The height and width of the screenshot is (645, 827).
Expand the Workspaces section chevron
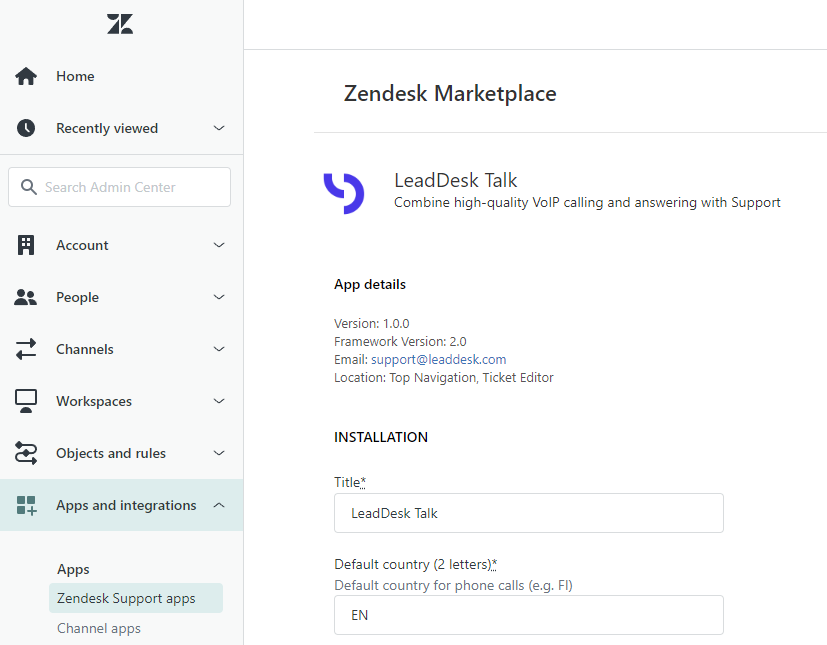pos(219,401)
